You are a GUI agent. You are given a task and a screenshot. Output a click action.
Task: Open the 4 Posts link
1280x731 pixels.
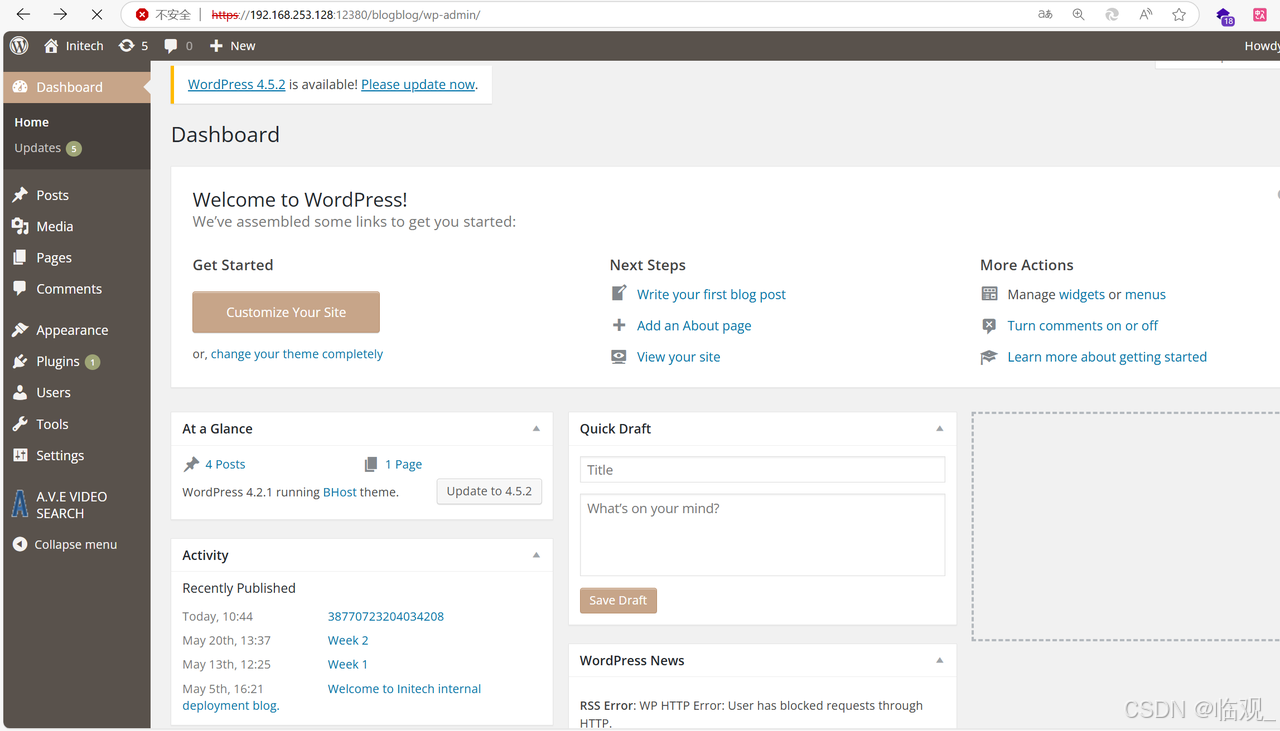click(x=225, y=464)
